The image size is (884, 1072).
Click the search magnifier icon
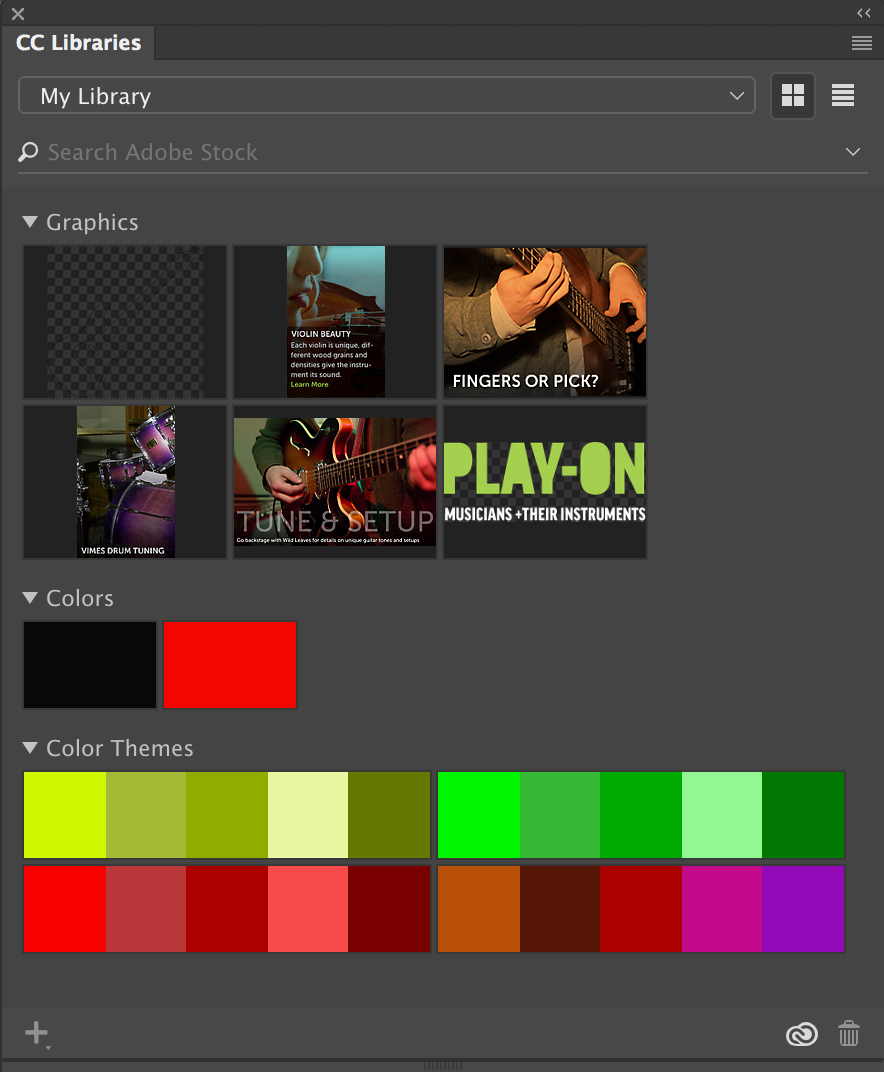pos(28,152)
